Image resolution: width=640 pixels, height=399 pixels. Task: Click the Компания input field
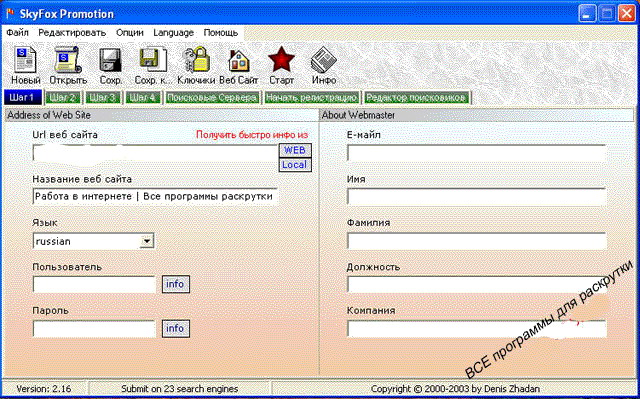[476, 329]
